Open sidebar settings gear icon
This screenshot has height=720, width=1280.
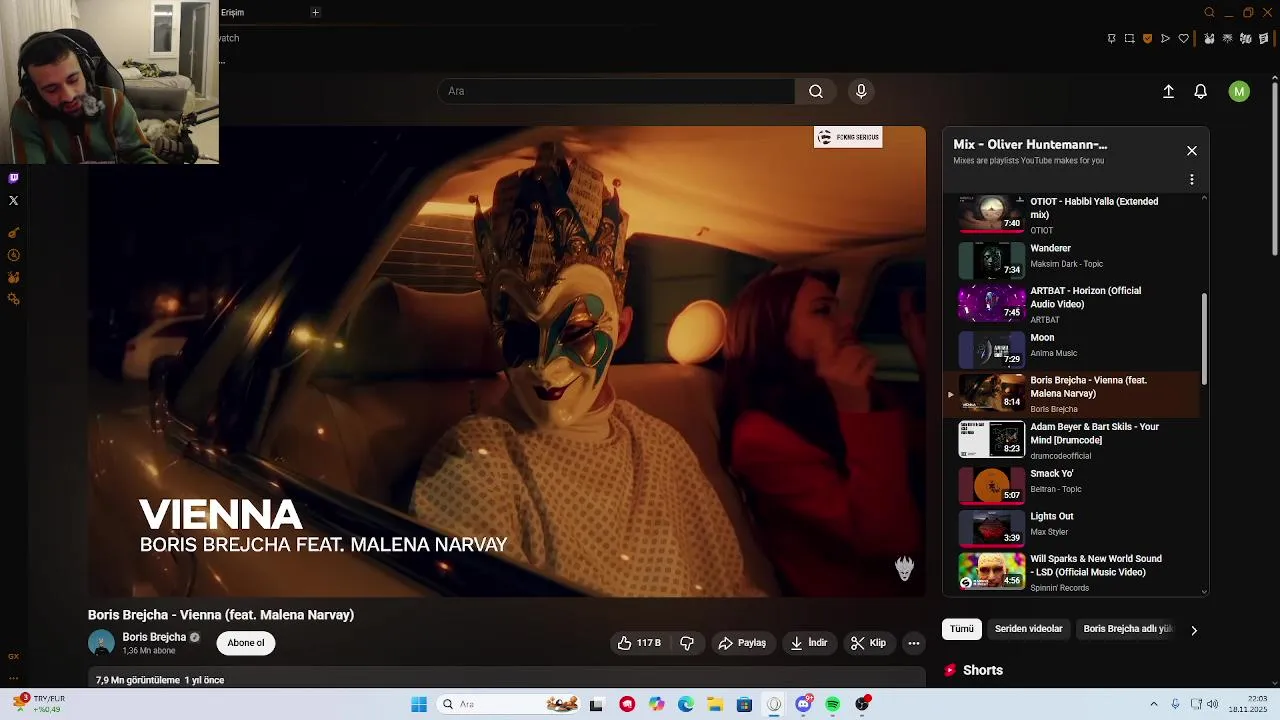pos(13,299)
